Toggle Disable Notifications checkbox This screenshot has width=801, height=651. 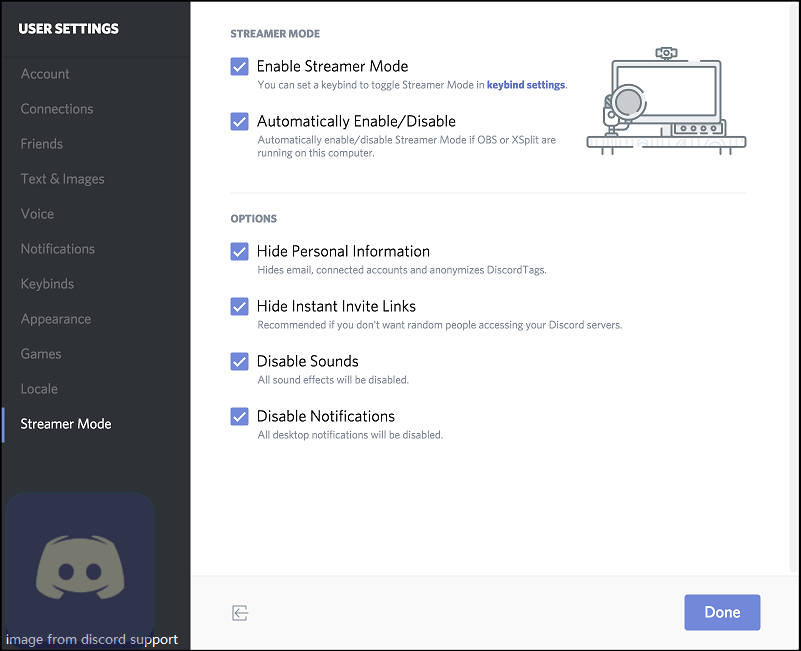(x=240, y=417)
